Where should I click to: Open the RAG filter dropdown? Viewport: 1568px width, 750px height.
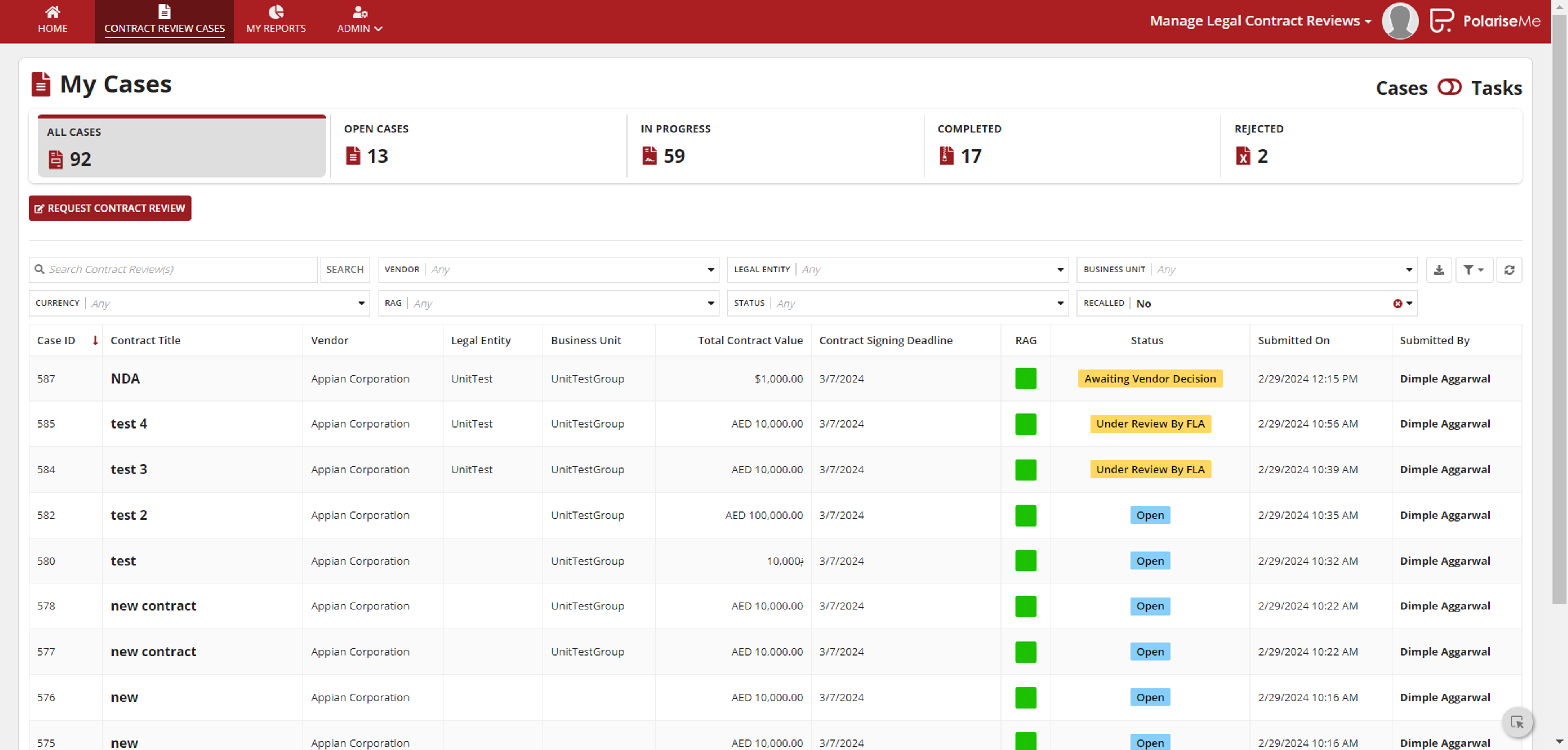click(x=548, y=303)
